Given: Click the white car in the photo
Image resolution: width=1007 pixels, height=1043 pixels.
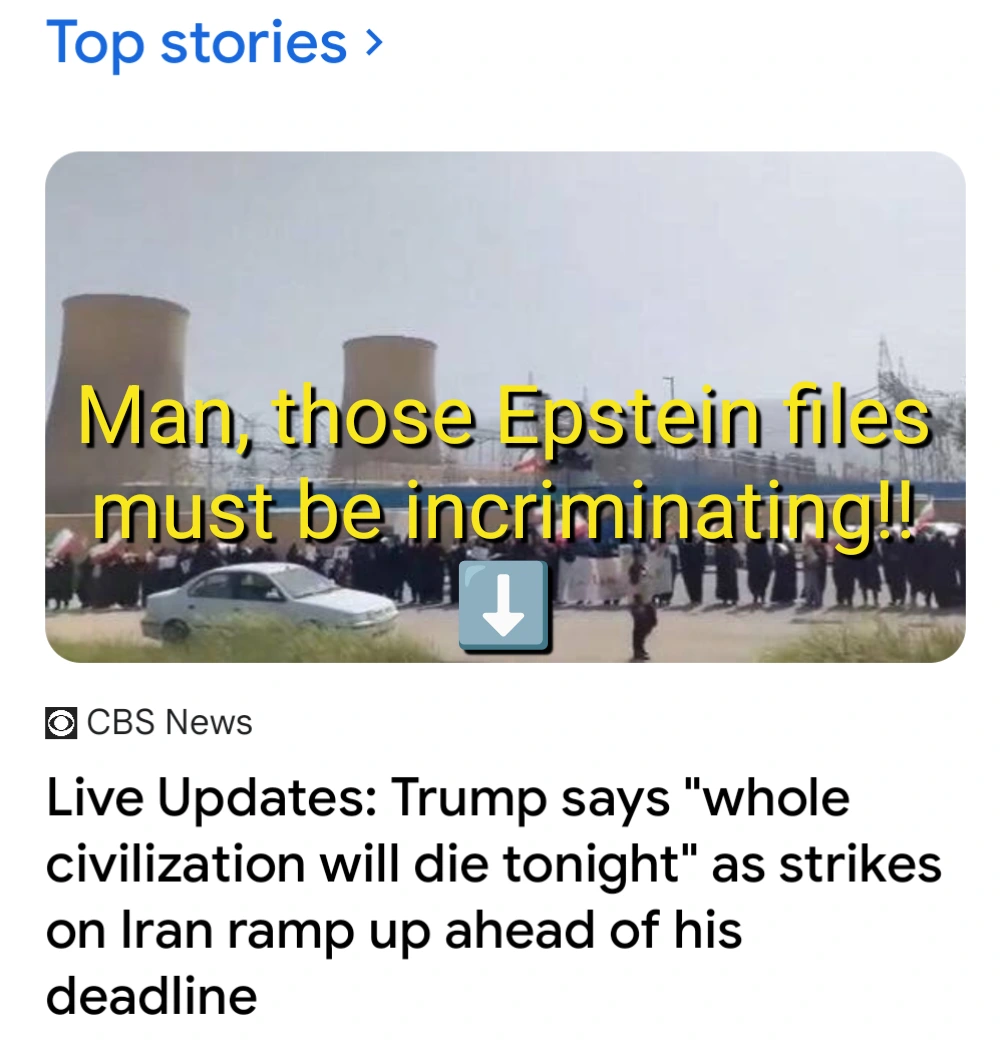Looking at the screenshot, I should click(268, 600).
